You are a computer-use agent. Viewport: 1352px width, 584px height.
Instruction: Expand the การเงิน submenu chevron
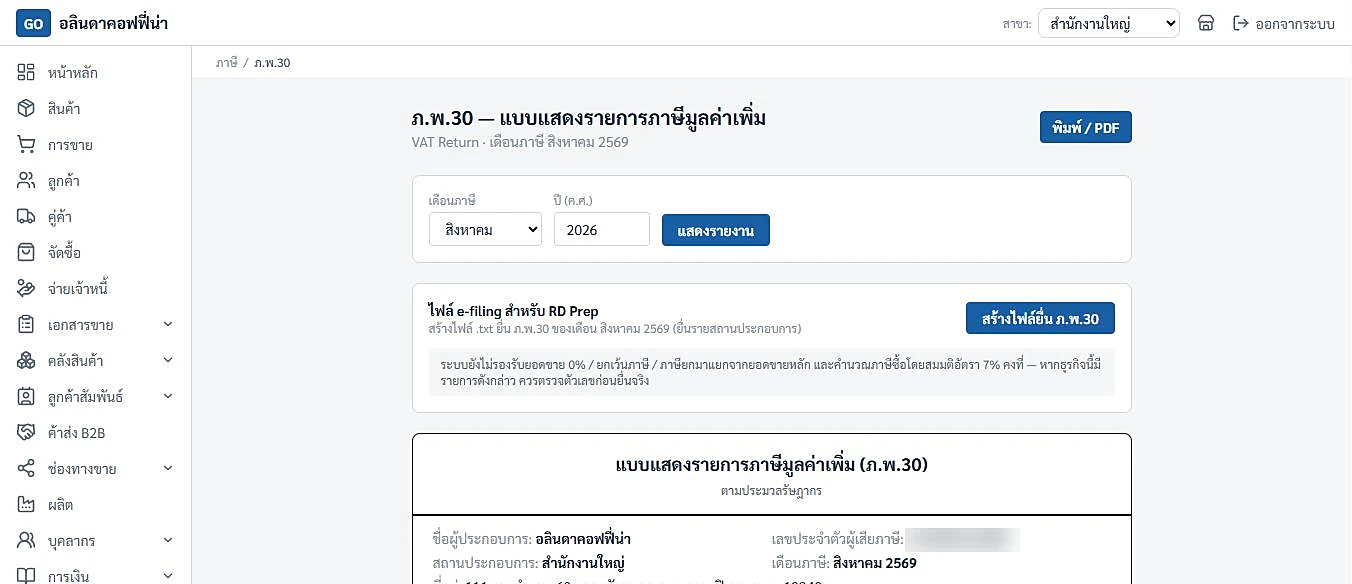[x=168, y=576]
